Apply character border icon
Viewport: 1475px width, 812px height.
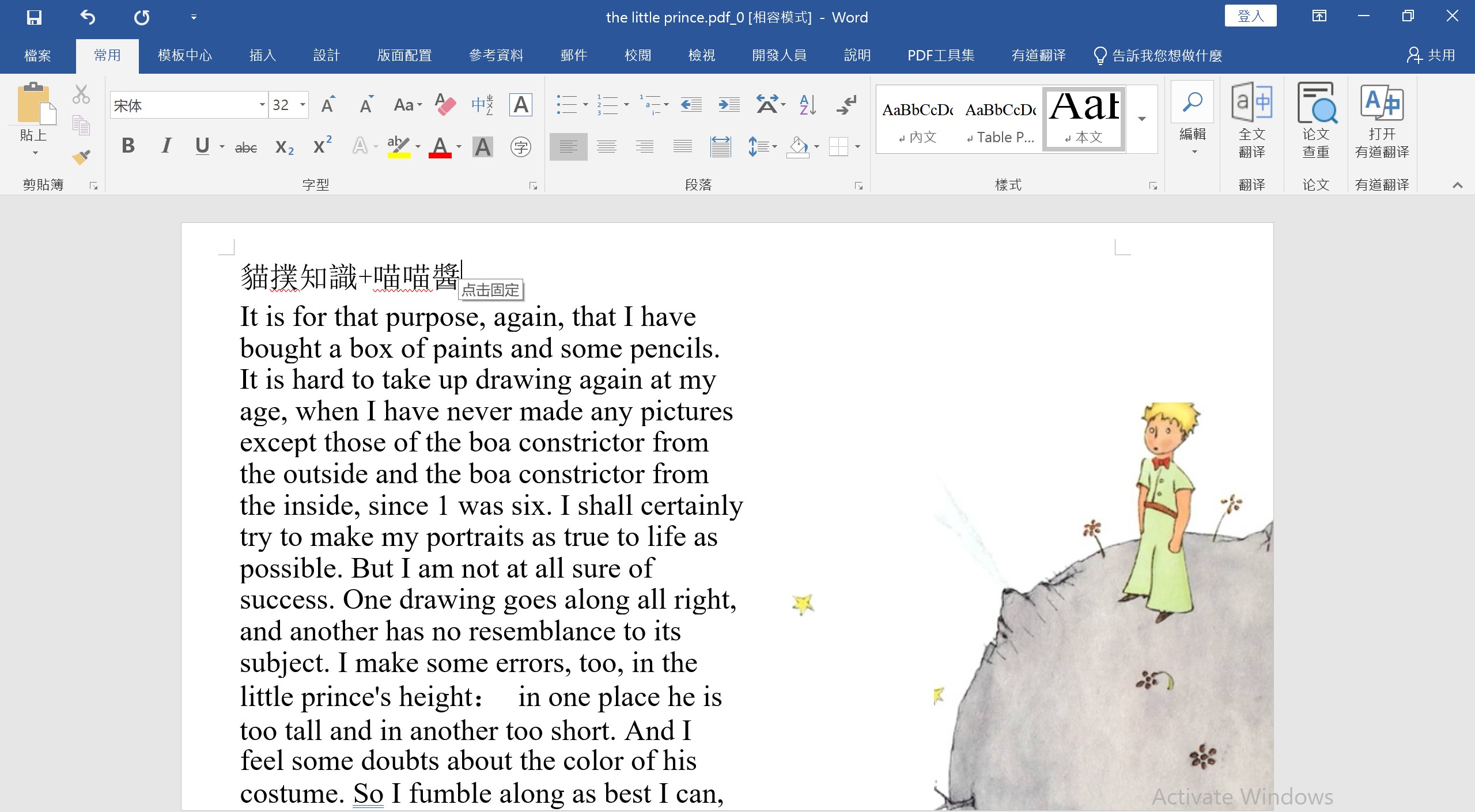pos(520,105)
